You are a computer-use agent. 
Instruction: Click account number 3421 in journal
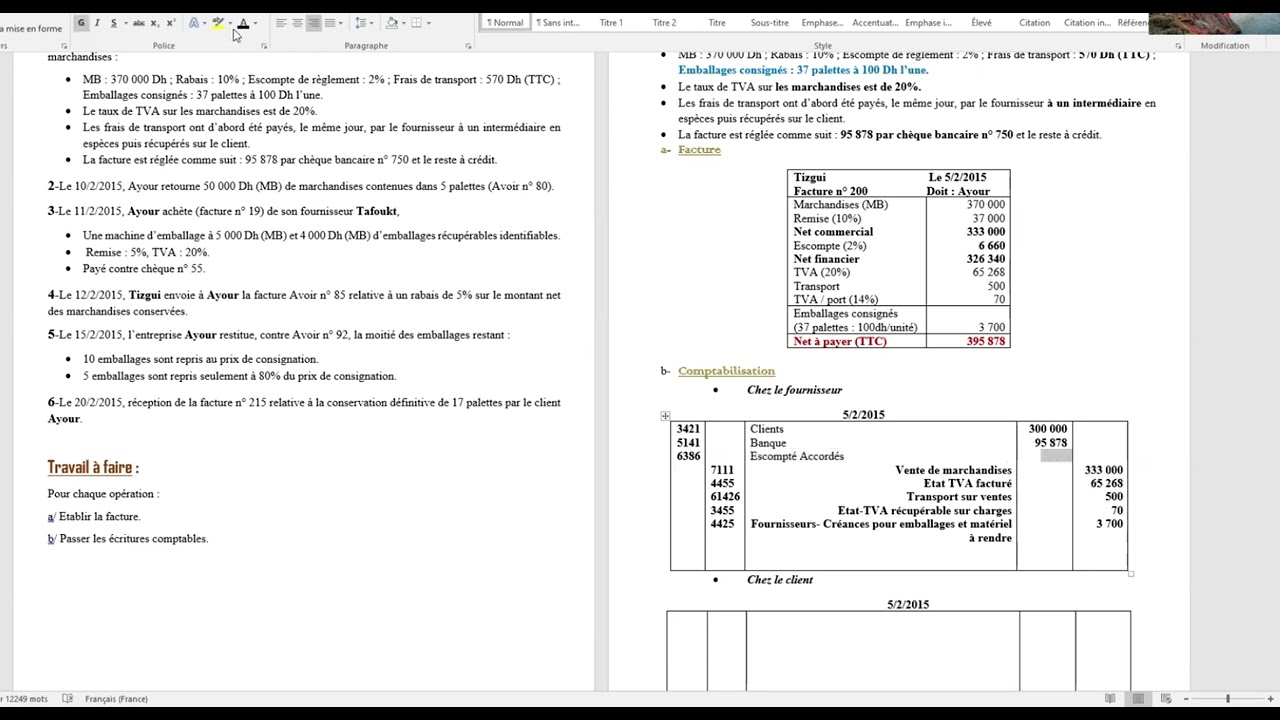coord(688,429)
